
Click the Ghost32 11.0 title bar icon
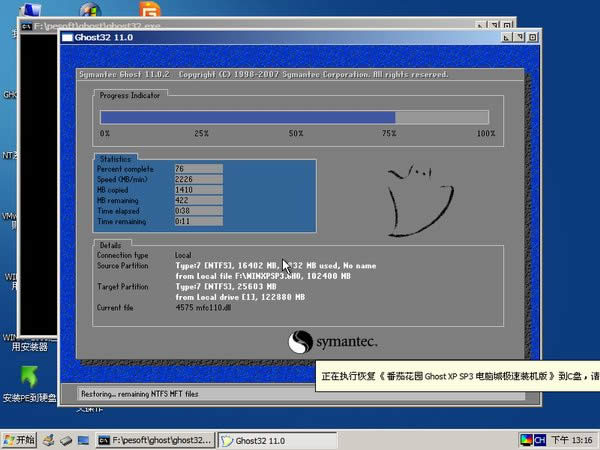pyautogui.click(x=68, y=38)
